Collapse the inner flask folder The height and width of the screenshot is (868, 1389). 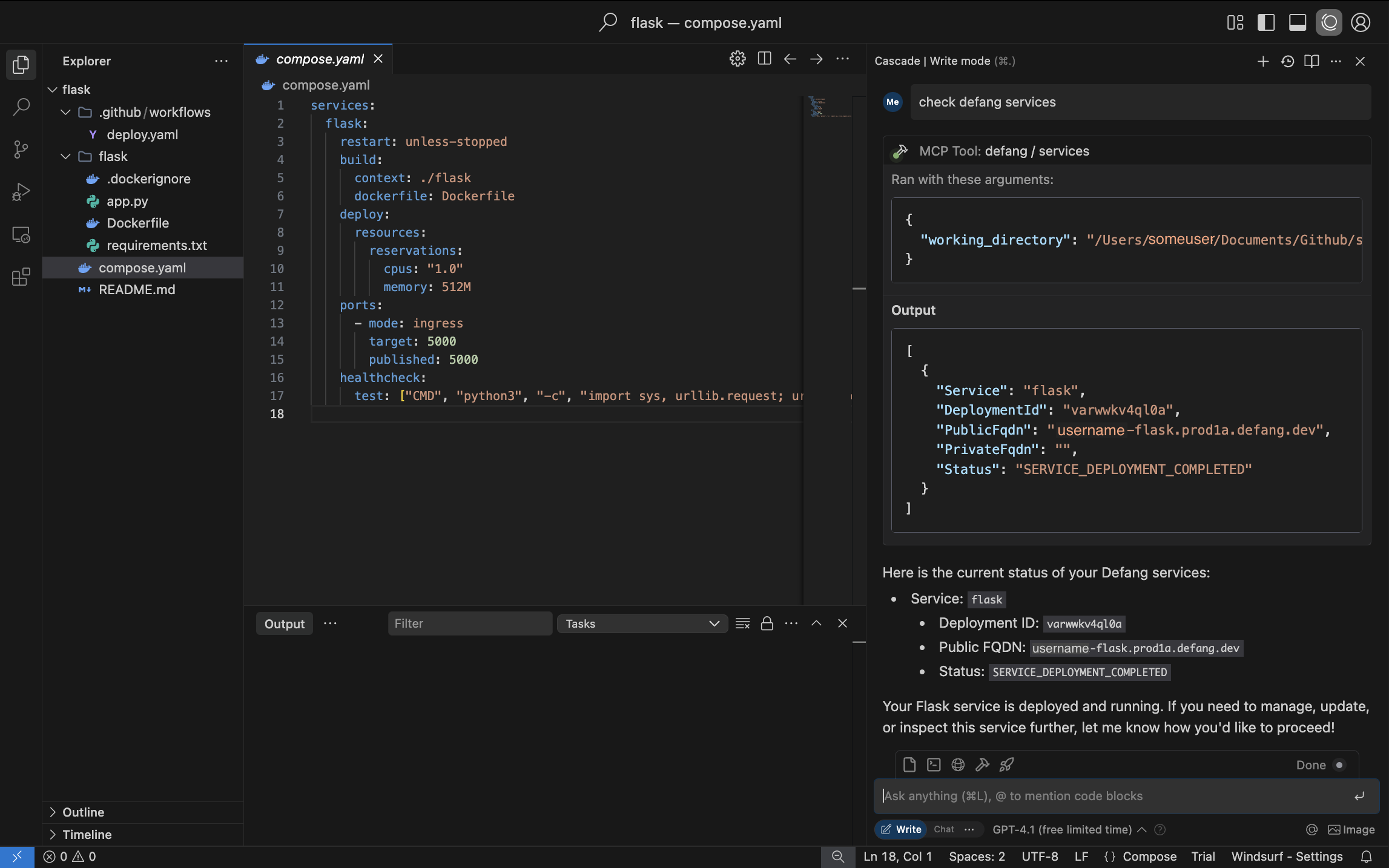tap(66, 156)
